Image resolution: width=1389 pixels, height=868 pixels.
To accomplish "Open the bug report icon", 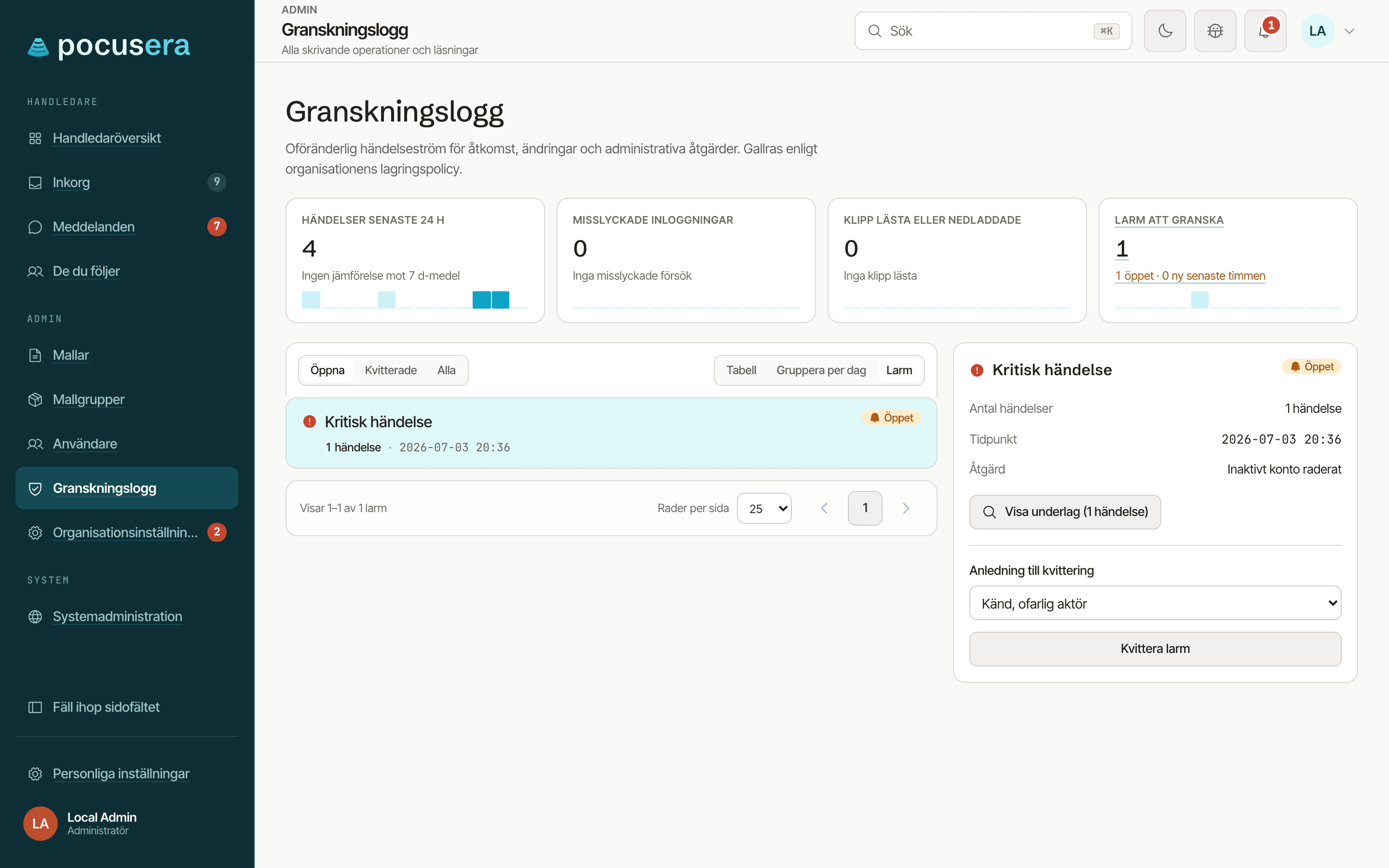I will (1215, 31).
